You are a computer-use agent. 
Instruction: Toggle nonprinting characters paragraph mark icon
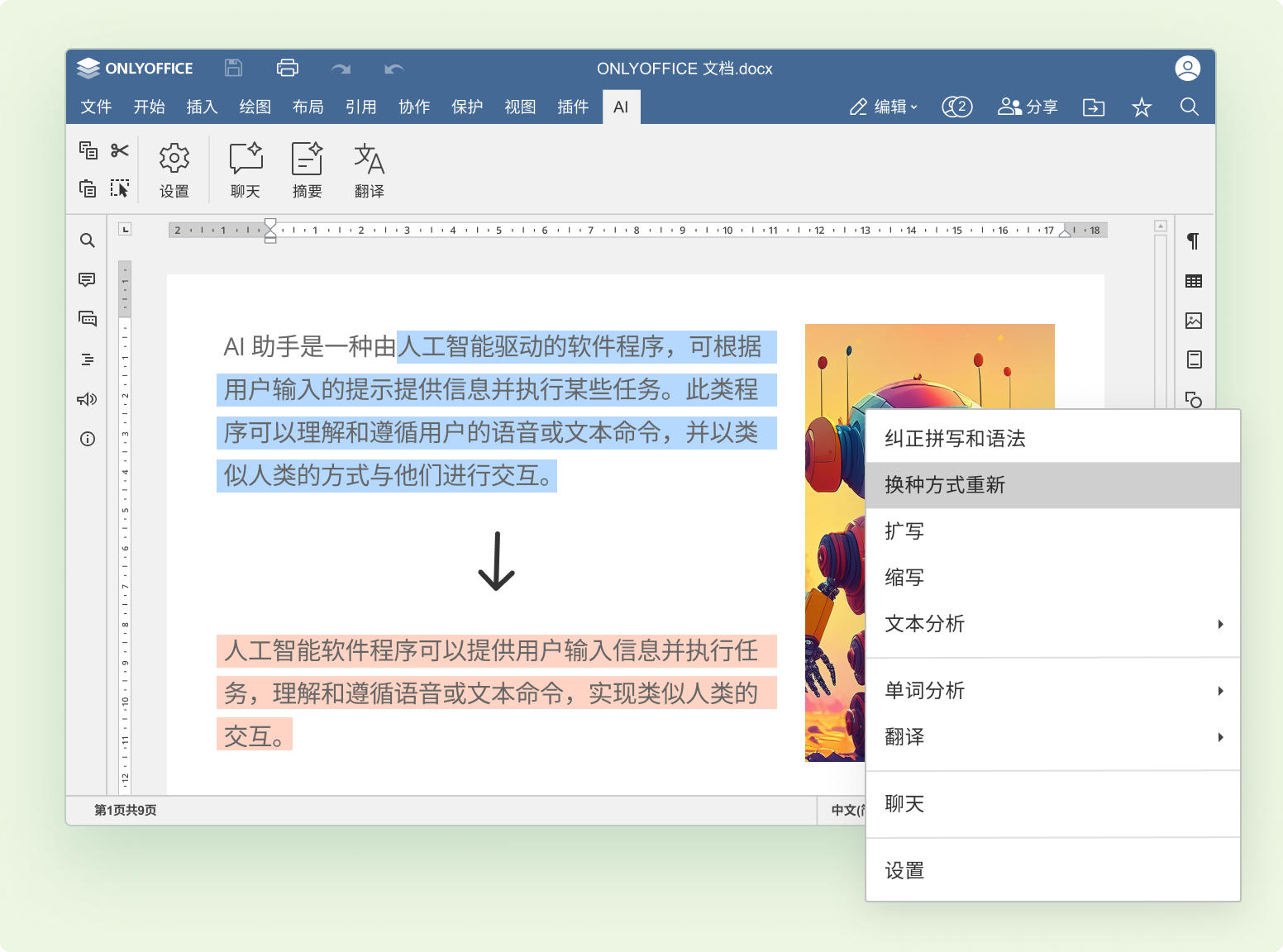(1193, 241)
